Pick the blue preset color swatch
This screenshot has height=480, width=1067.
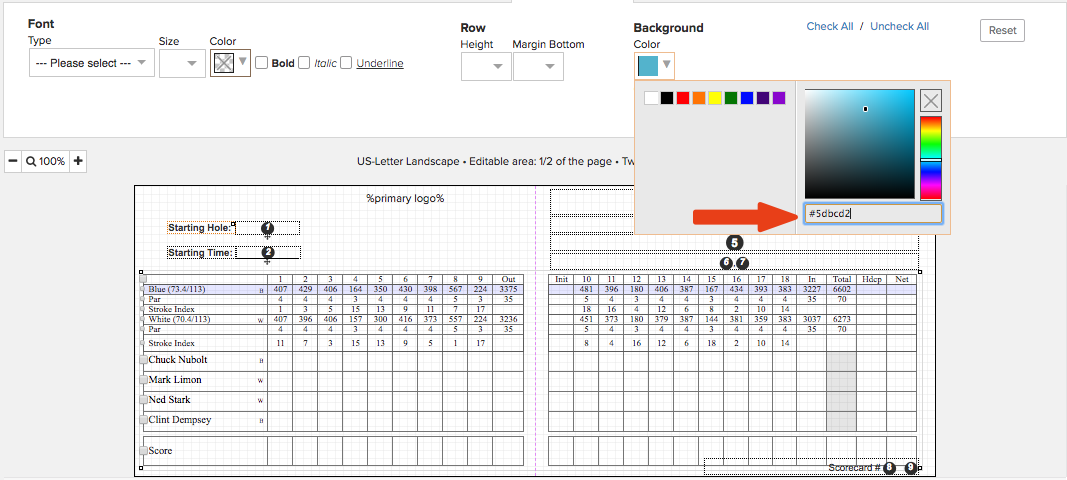click(747, 98)
